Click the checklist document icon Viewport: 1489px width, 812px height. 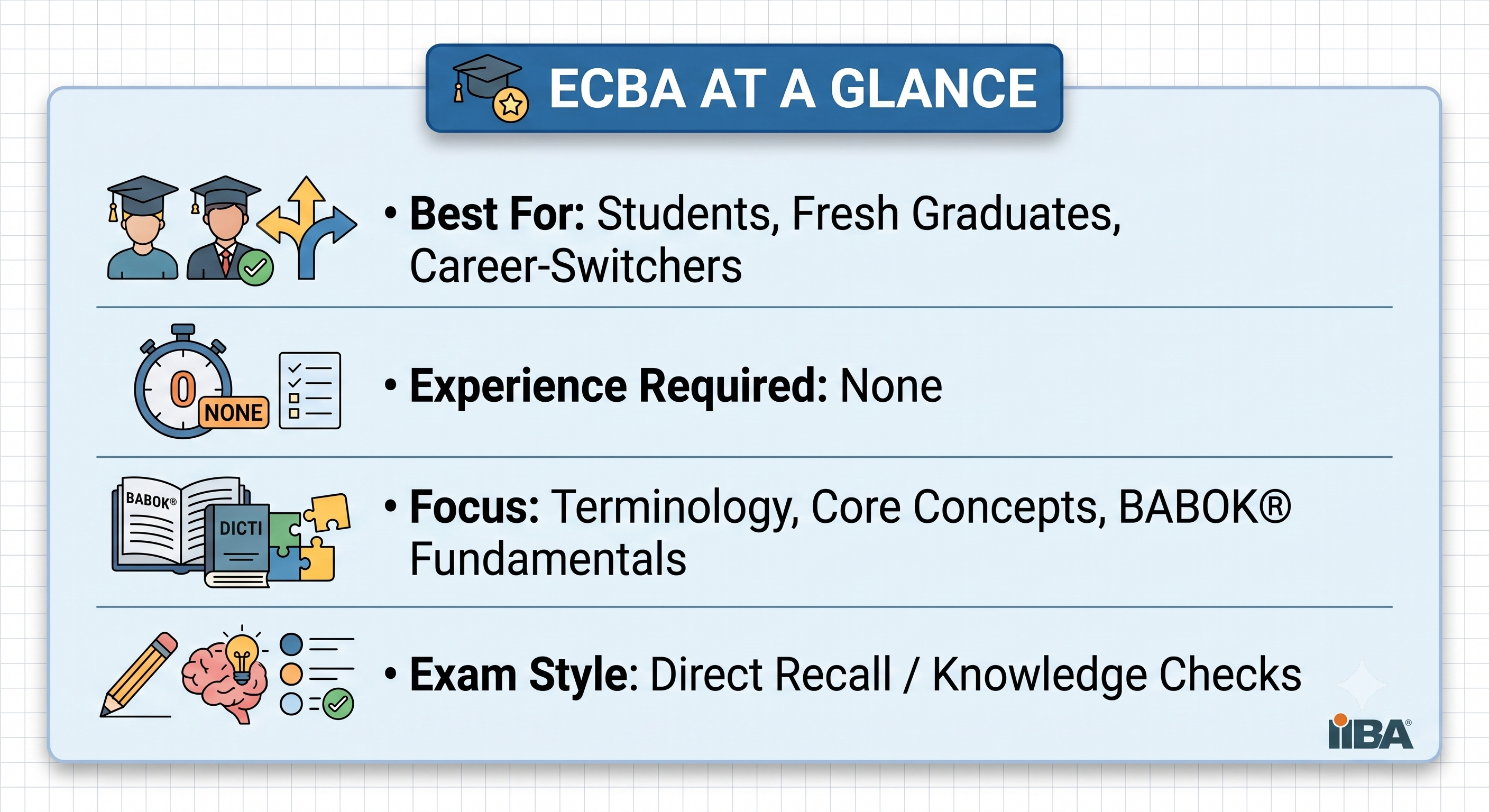point(310,391)
